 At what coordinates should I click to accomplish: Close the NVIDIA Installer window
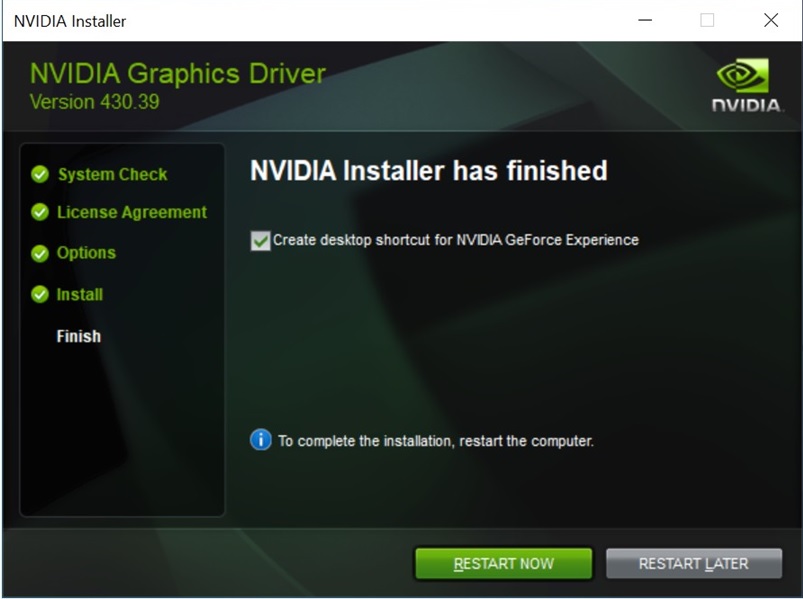tap(771, 20)
